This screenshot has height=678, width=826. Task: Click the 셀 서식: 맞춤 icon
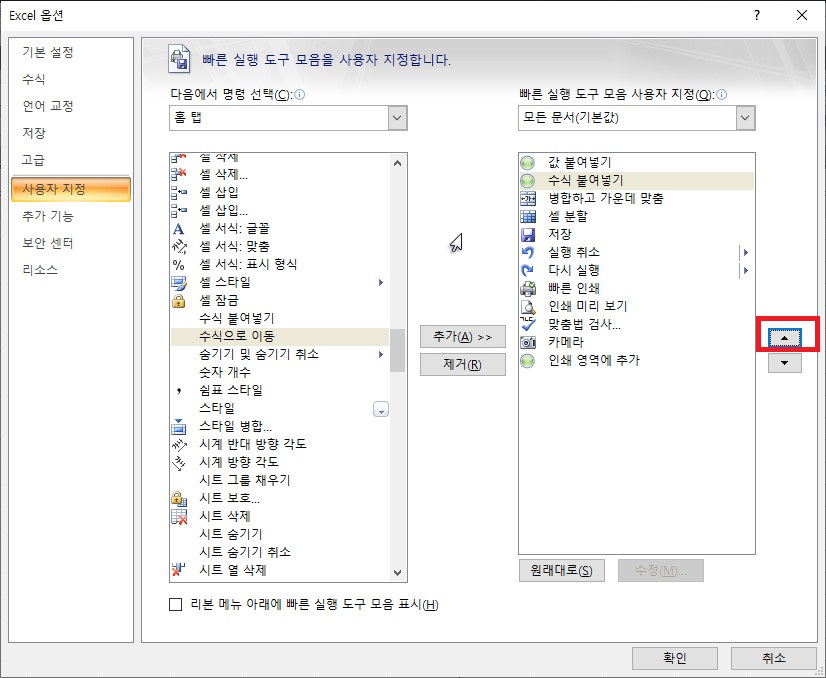point(179,246)
